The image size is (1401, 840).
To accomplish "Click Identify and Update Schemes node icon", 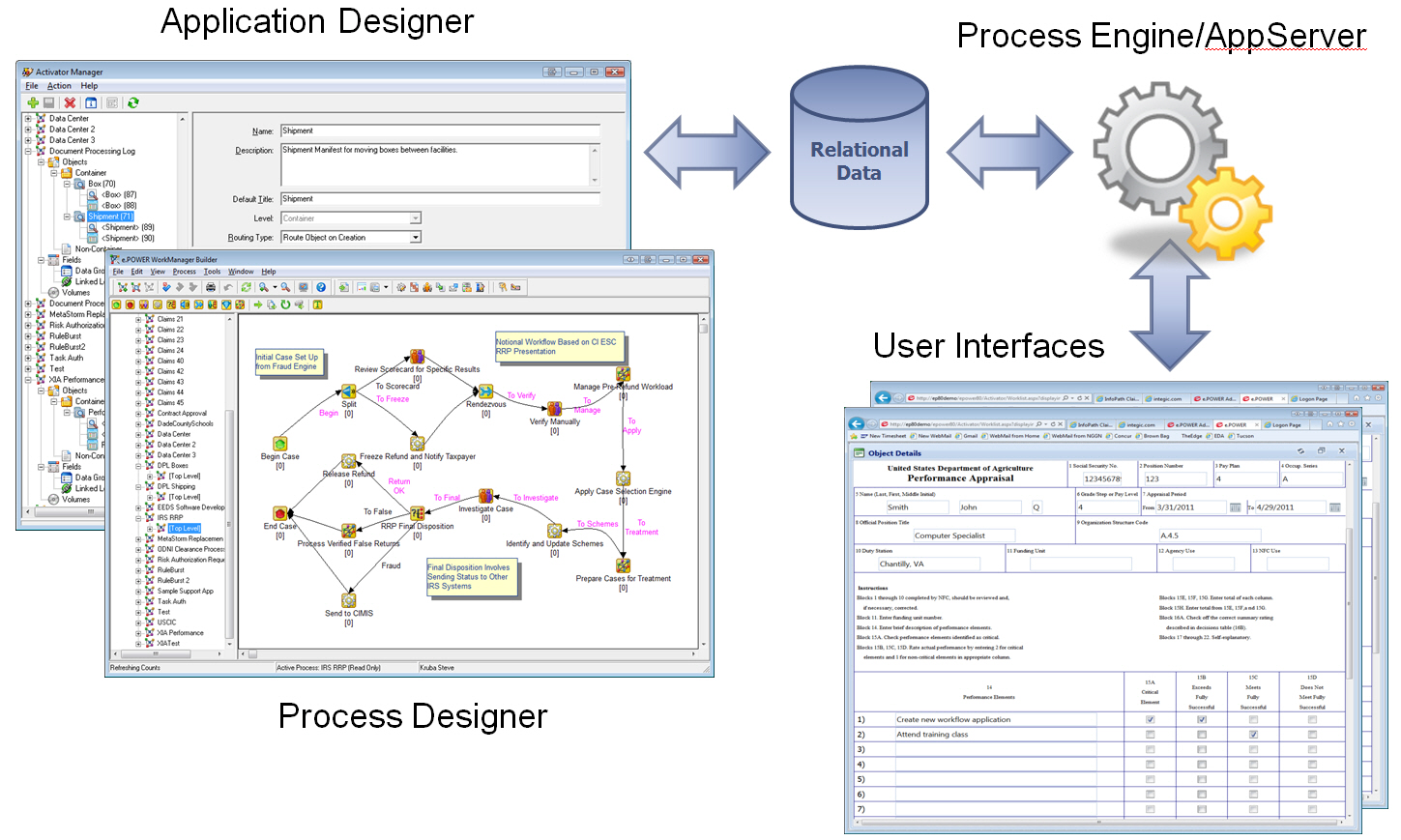I will (x=555, y=531).
